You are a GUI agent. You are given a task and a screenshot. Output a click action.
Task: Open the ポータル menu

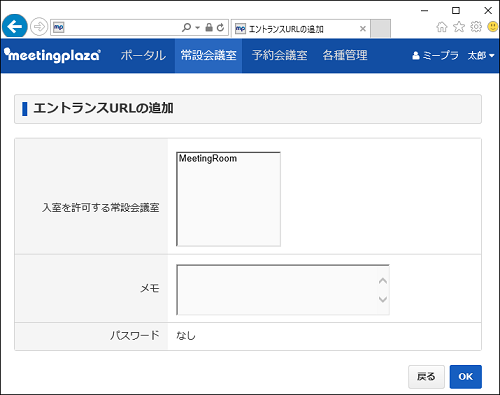(143, 56)
